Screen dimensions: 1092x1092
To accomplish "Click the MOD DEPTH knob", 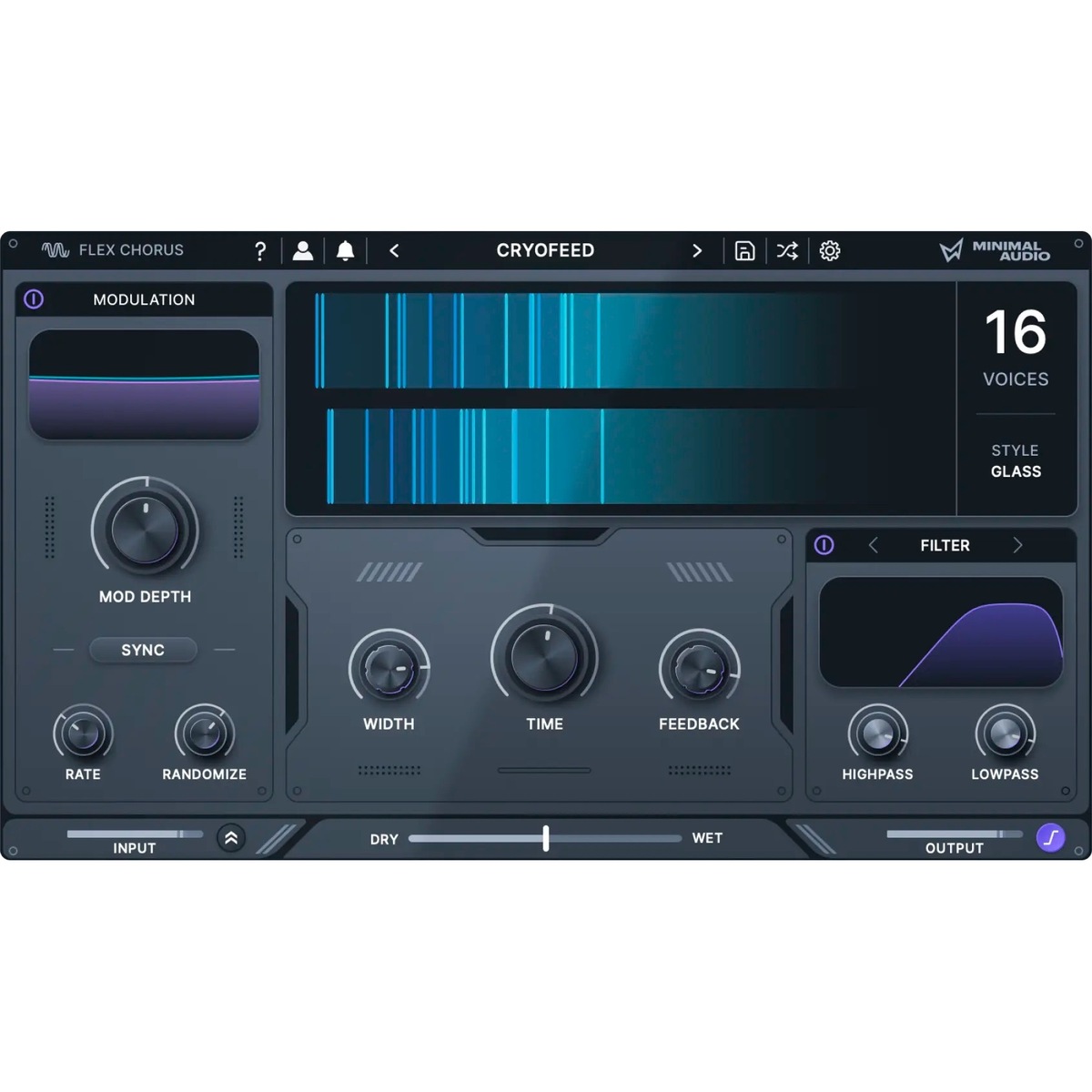I will tap(145, 530).
